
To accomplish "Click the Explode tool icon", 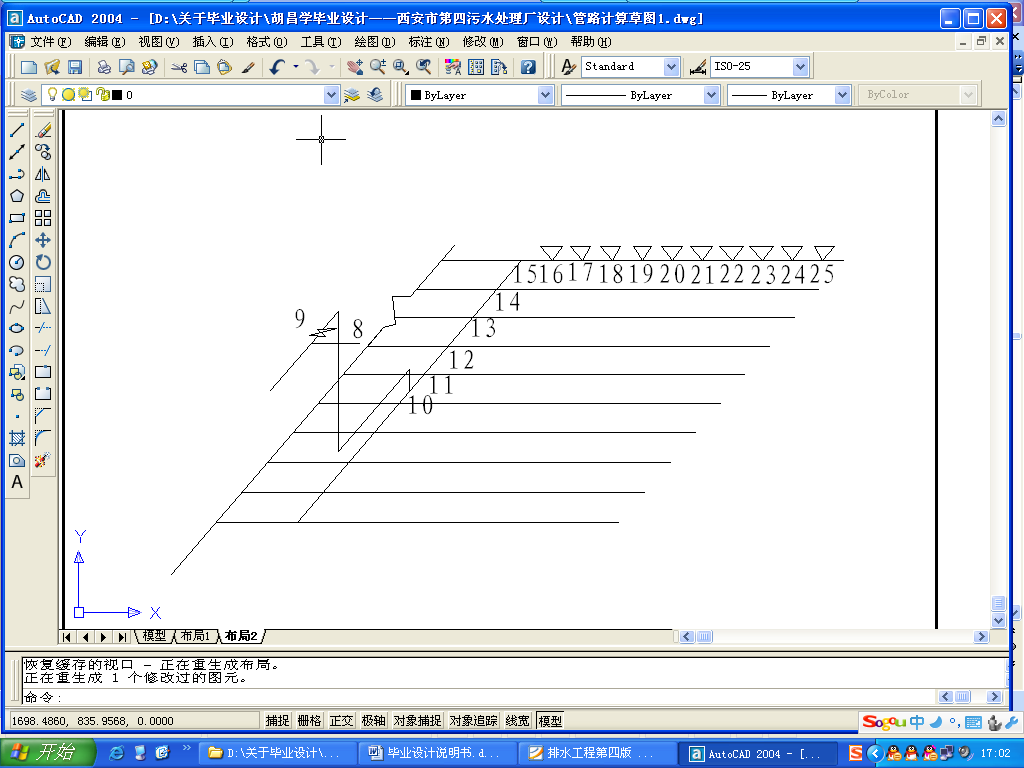I will point(43,460).
